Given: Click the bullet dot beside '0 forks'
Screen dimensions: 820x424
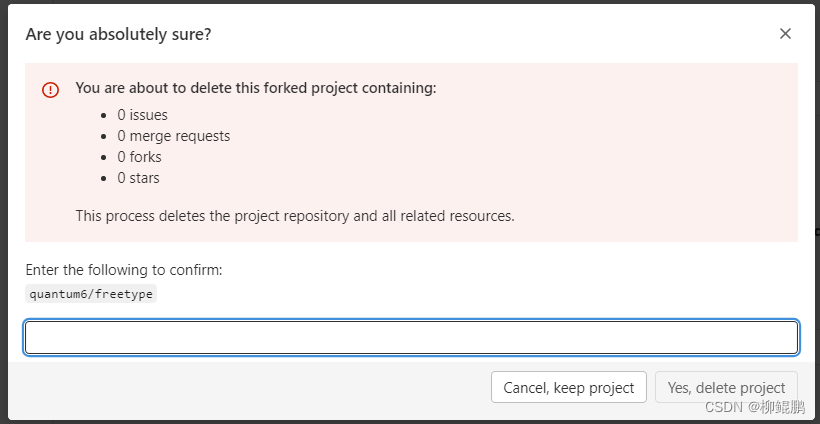Looking at the screenshot, I should coord(105,157).
